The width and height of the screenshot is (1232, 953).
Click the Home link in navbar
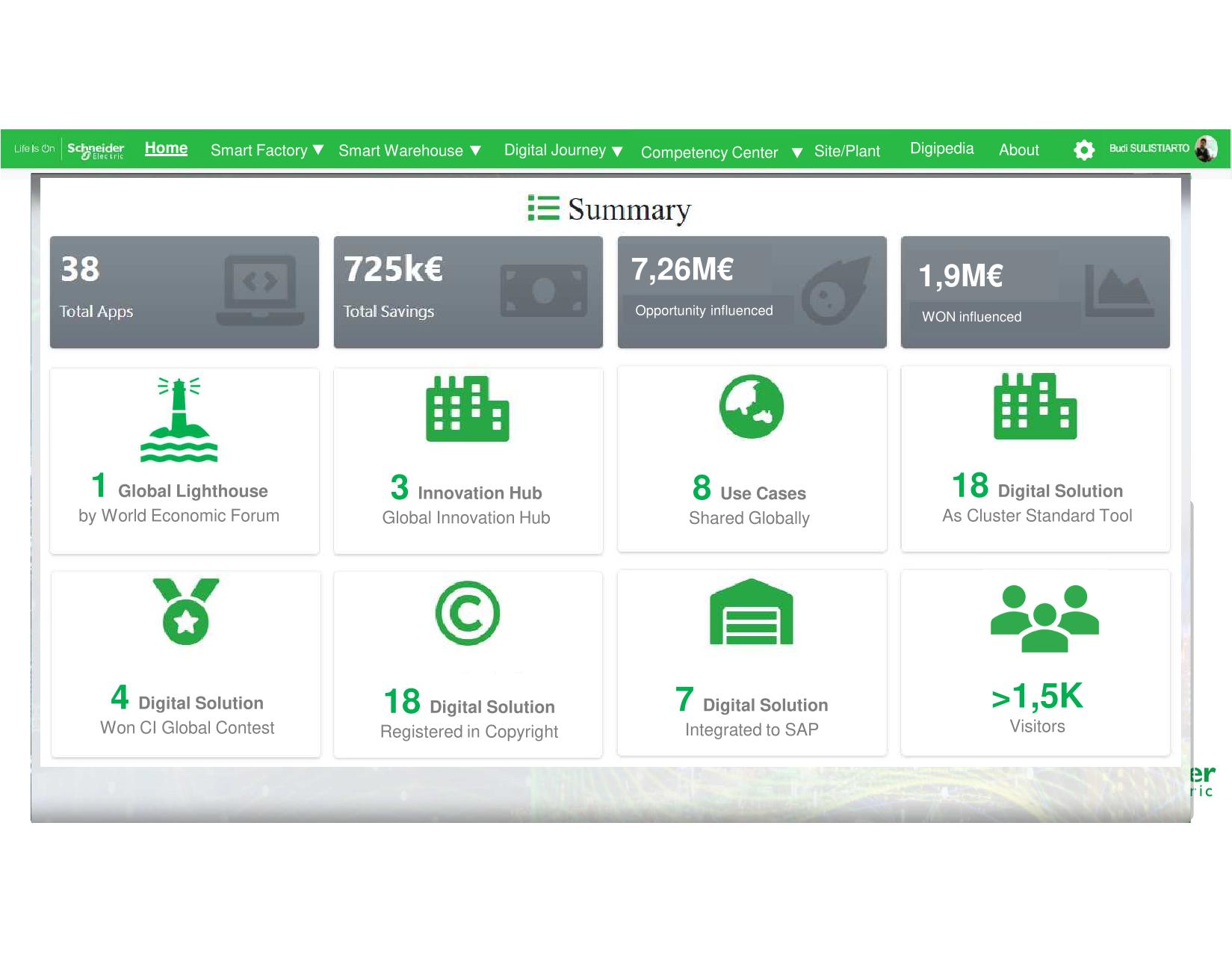166,148
